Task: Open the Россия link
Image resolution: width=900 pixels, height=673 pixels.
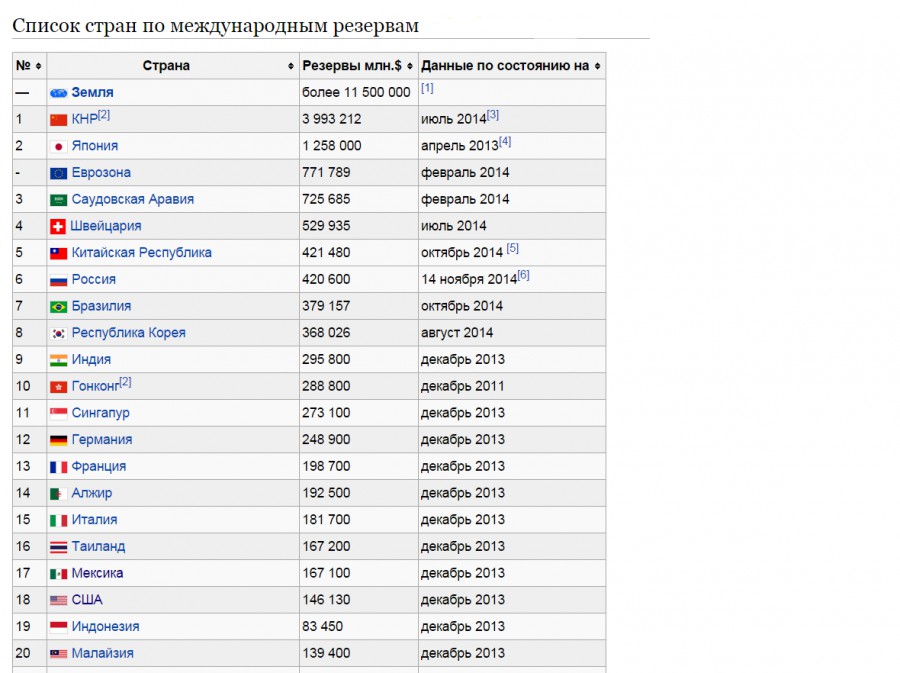Action: (x=94, y=279)
